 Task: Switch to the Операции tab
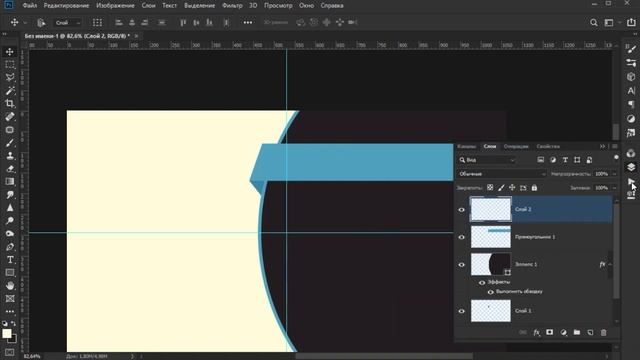click(516, 146)
